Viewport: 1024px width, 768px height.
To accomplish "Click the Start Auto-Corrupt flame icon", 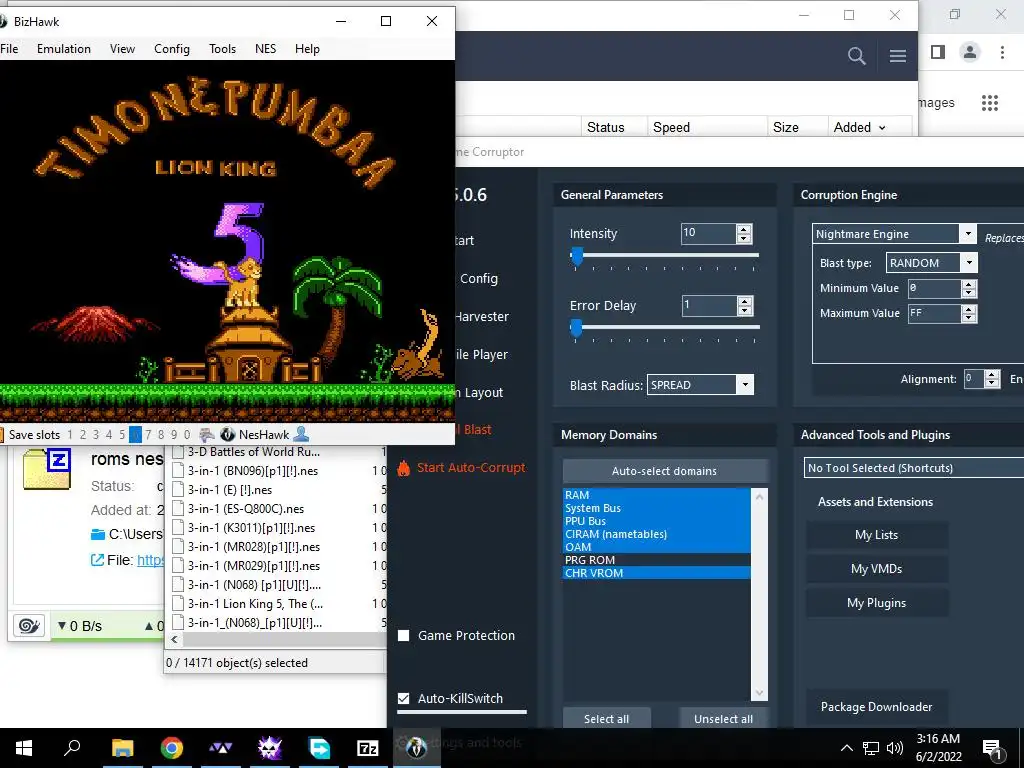I will [x=404, y=468].
